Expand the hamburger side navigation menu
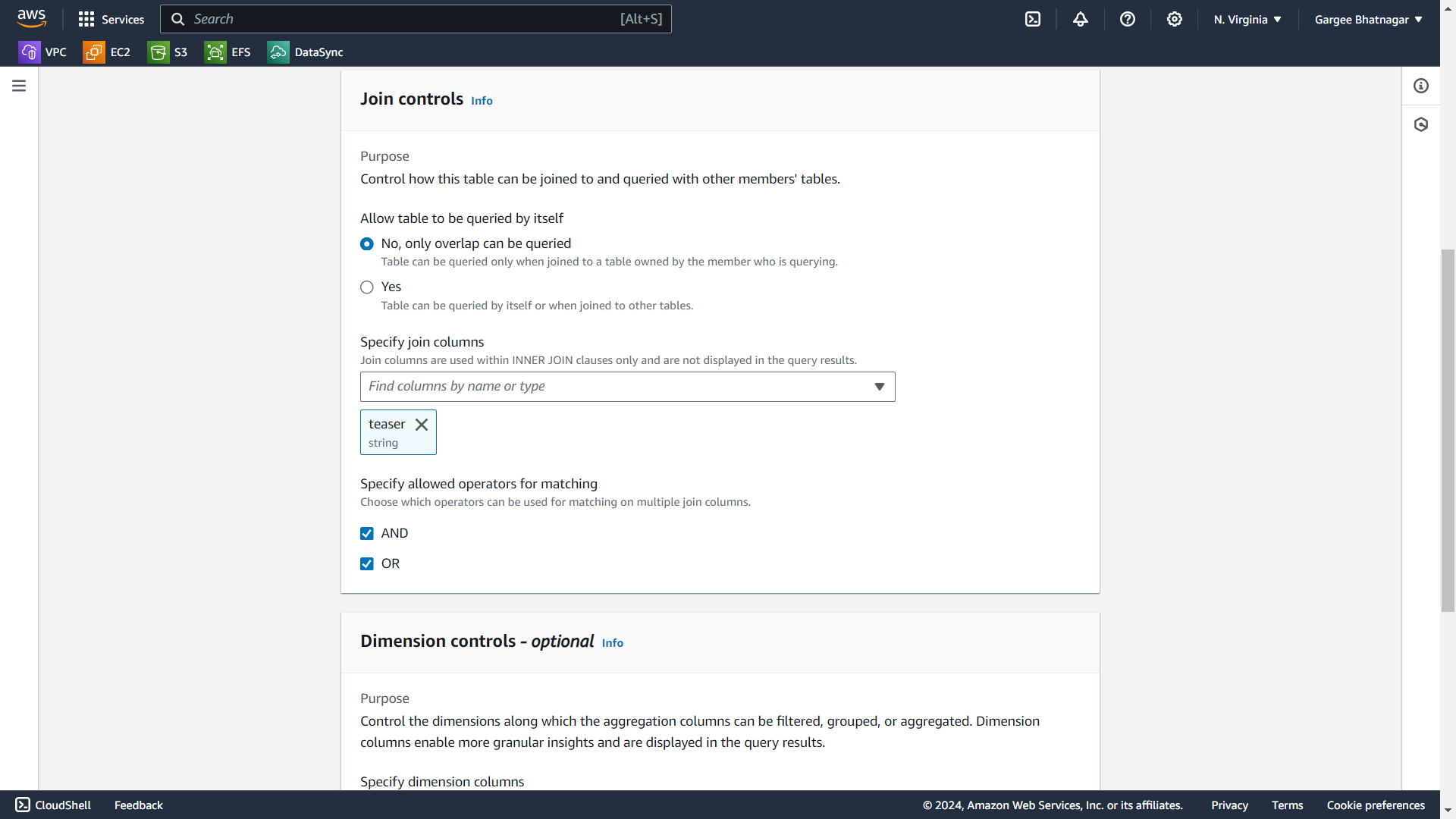The image size is (1456, 819). click(x=19, y=86)
